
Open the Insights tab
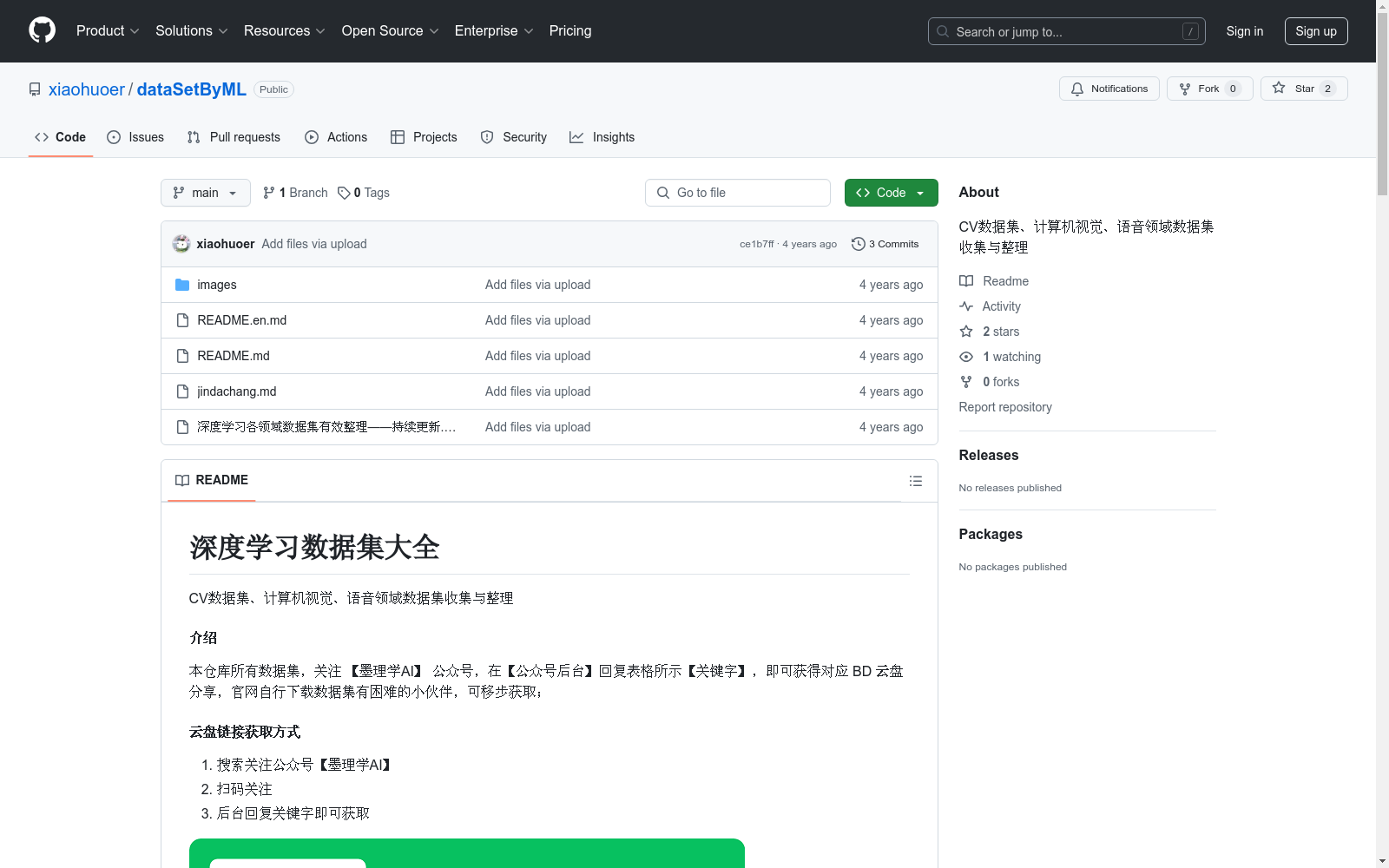[602, 137]
